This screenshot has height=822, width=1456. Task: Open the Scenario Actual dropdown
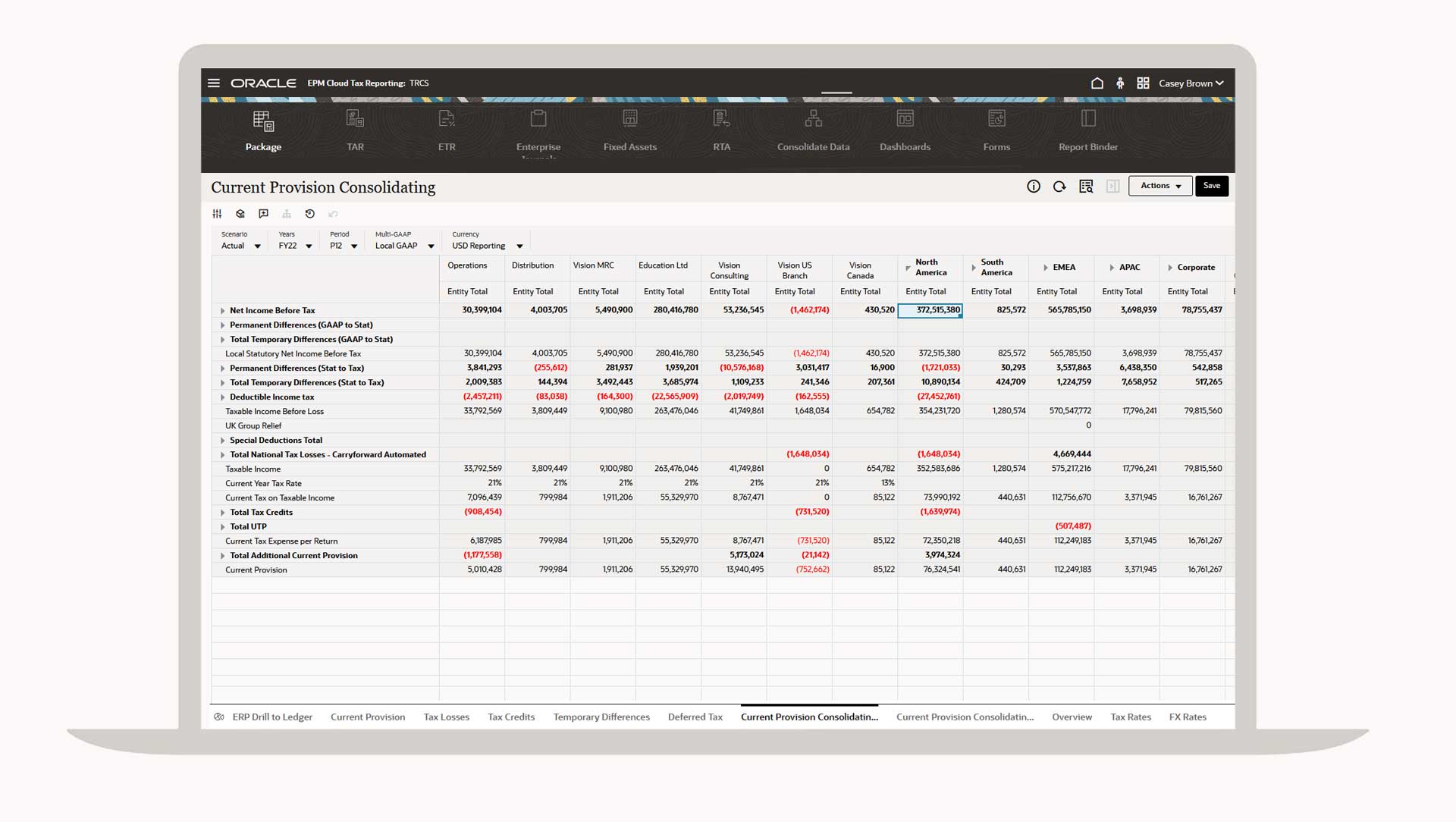pos(257,246)
